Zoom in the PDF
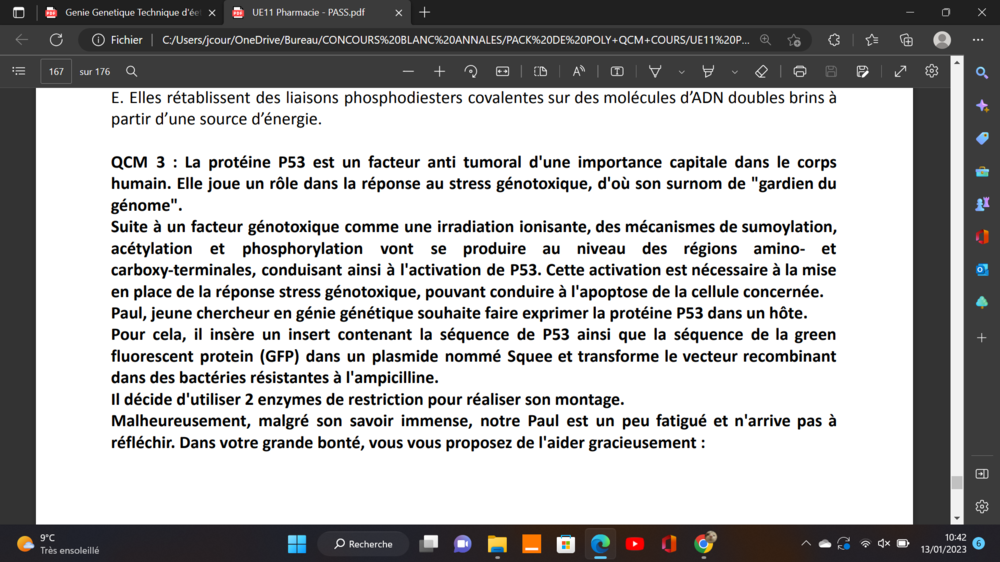The height and width of the screenshot is (562, 1000). 439,71
